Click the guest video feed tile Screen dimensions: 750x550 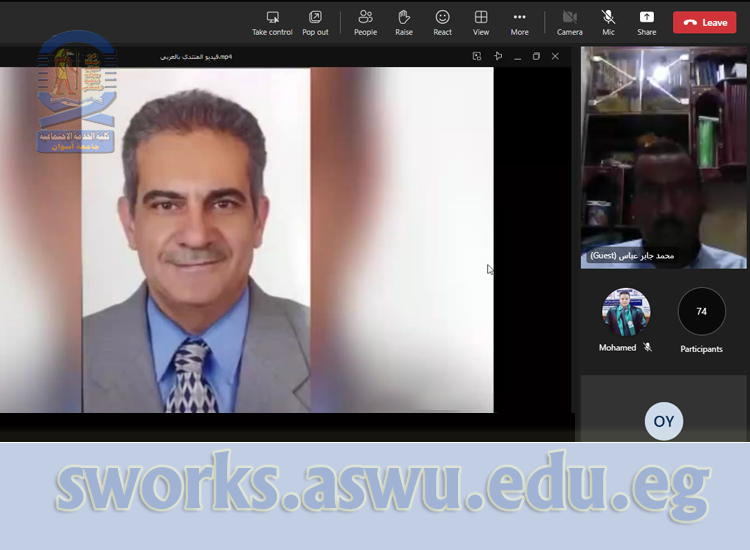664,157
